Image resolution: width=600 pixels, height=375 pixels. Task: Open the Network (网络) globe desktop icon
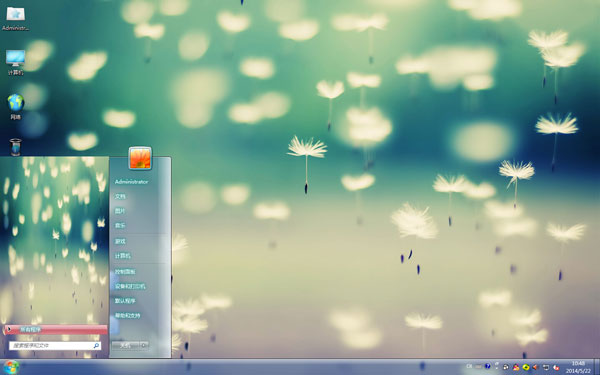tap(16, 107)
